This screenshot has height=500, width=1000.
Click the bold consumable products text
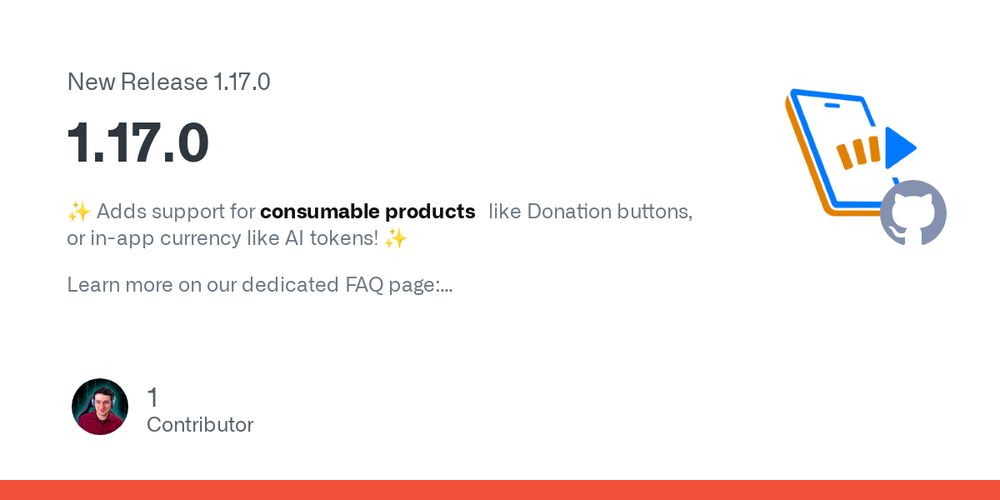(x=368, y=211)
